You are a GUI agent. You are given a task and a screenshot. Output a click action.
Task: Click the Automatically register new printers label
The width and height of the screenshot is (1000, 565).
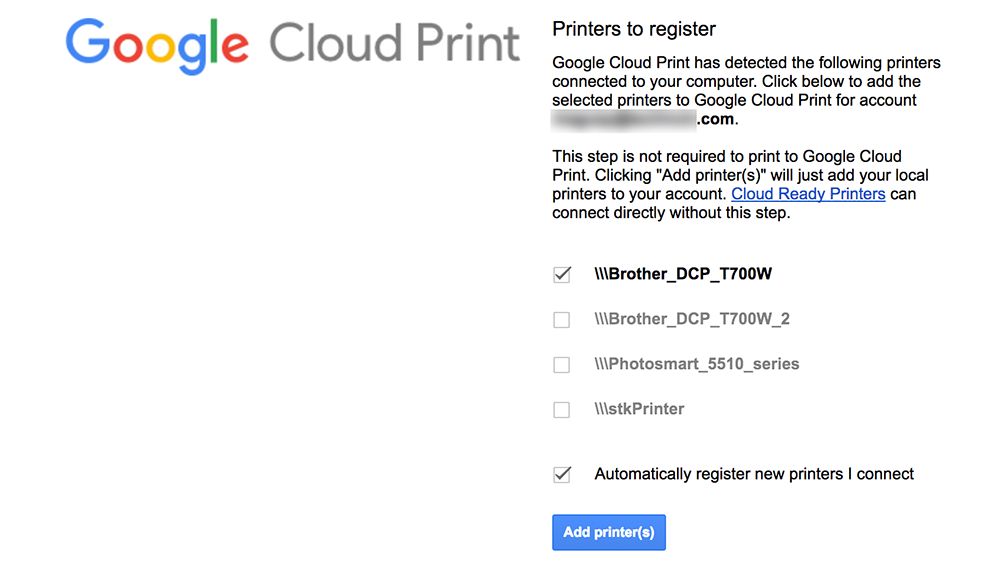pyautogui.click(x=754, y=474)
